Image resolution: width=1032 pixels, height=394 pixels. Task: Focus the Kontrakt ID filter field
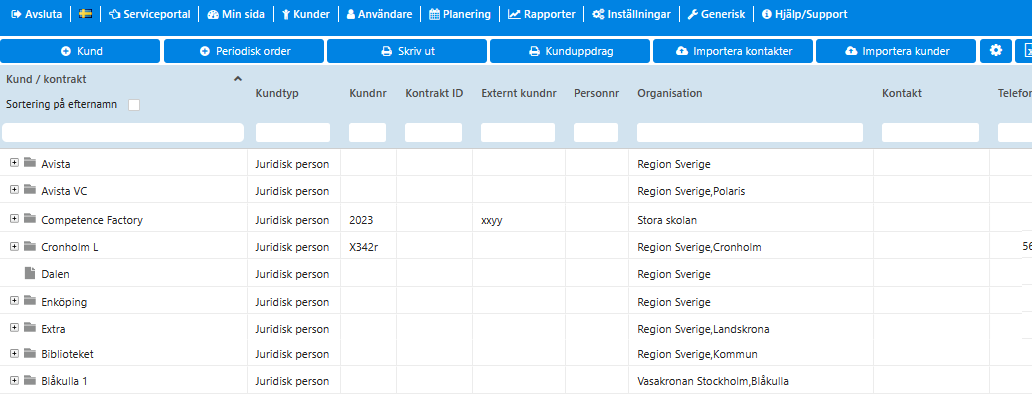pos(433,132)
